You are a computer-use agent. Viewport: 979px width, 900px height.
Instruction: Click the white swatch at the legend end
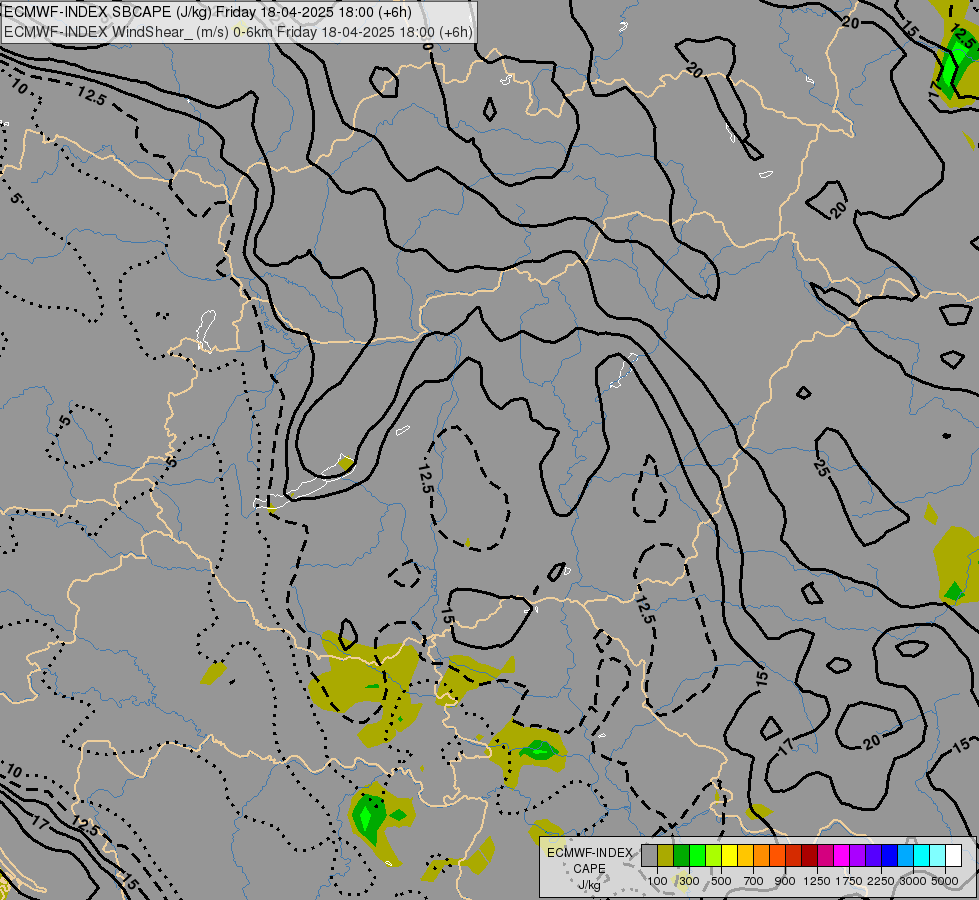coord(954,856)
